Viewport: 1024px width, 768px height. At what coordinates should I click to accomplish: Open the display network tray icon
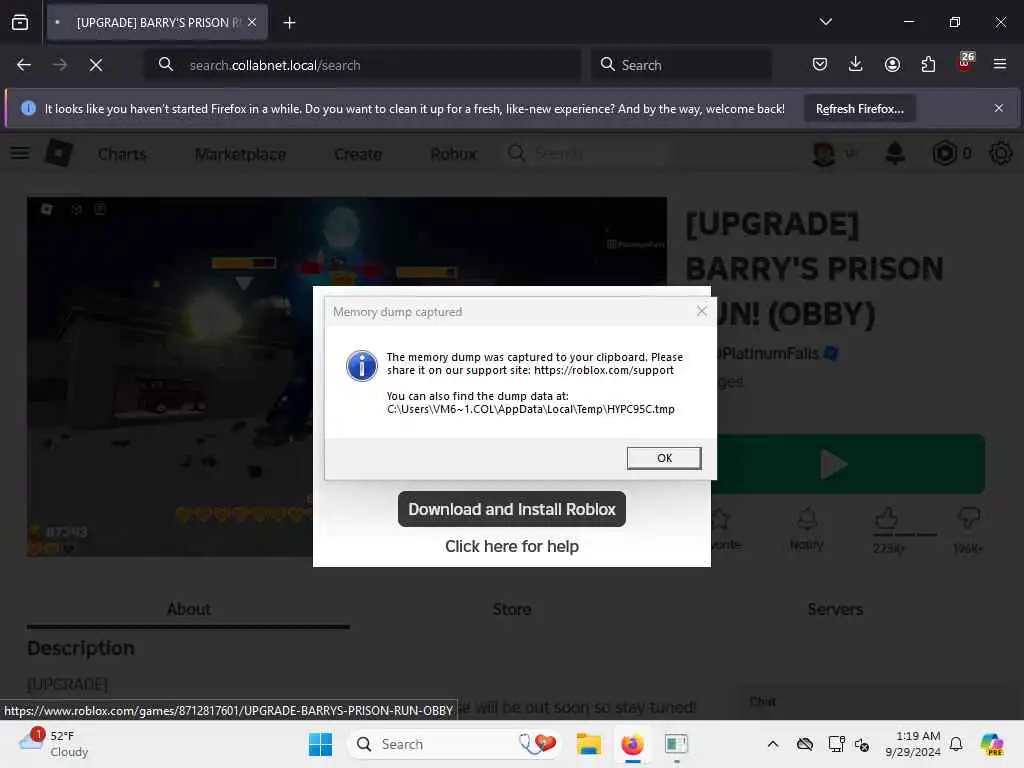tap(836, 744)
